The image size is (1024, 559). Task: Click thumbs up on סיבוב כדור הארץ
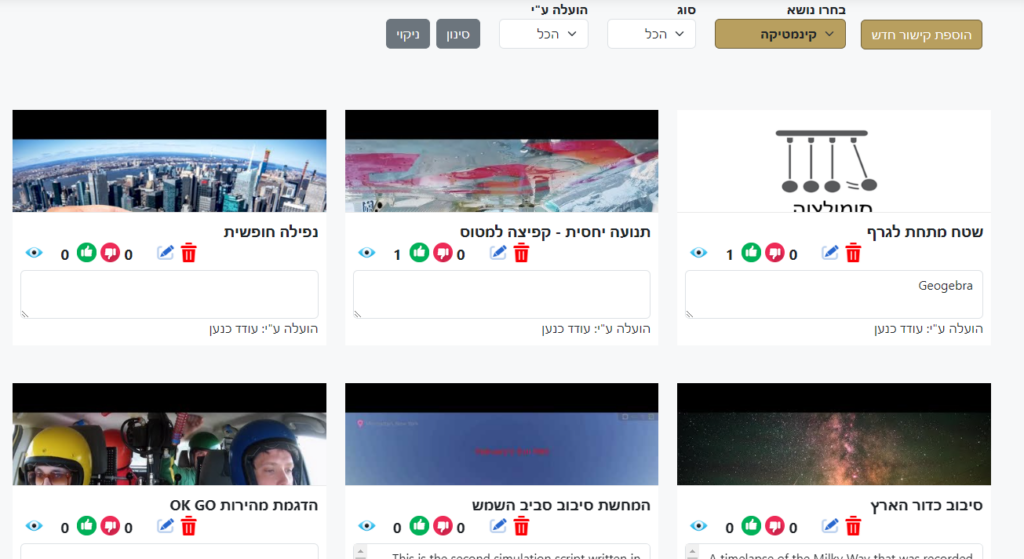tap(750, 526)
